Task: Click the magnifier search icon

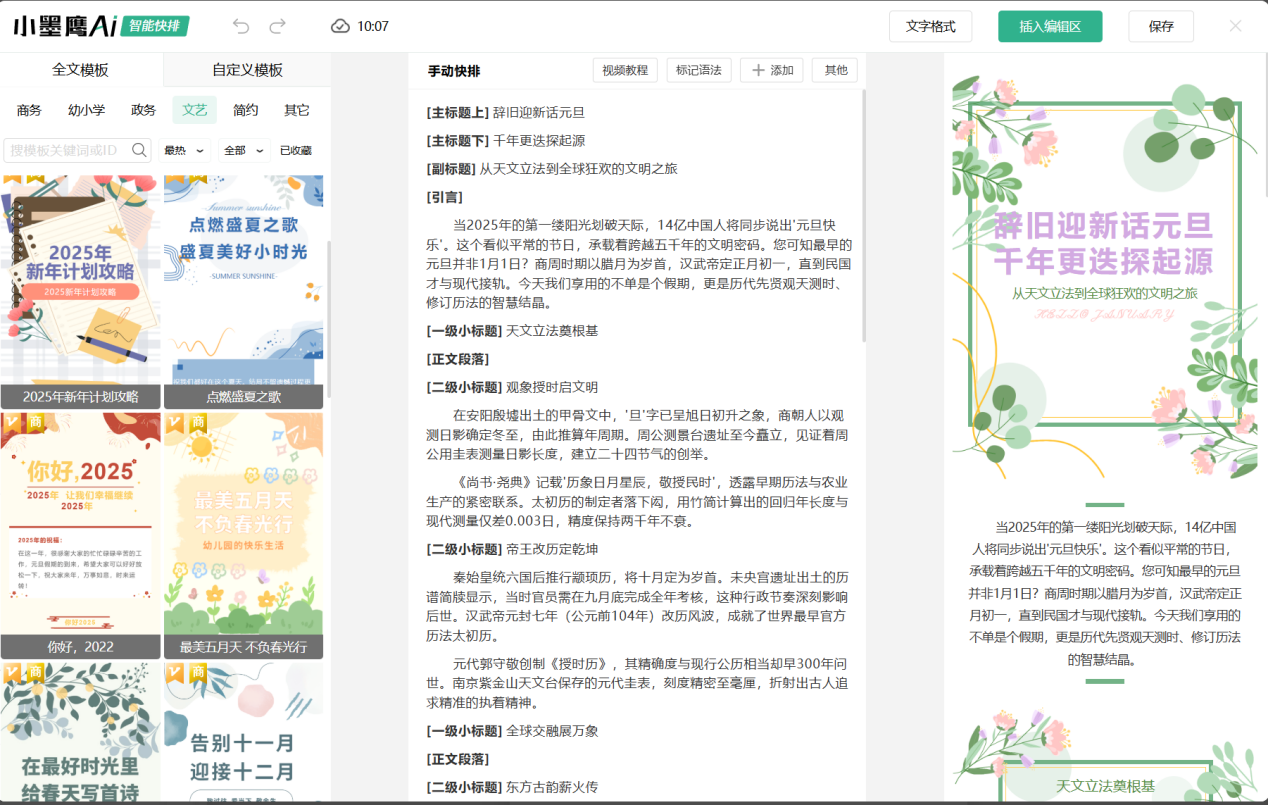Action: pos(140,150)
